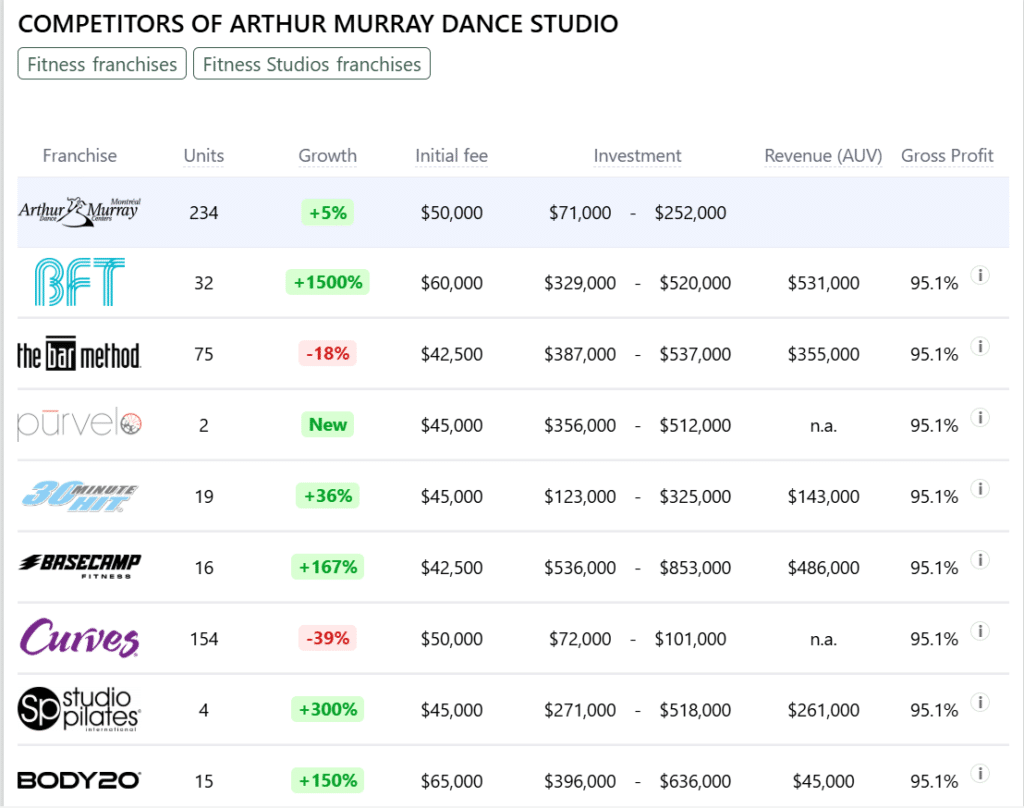Click the 234 units value
Screen dimensions: 1024x808
pos(204,213)
